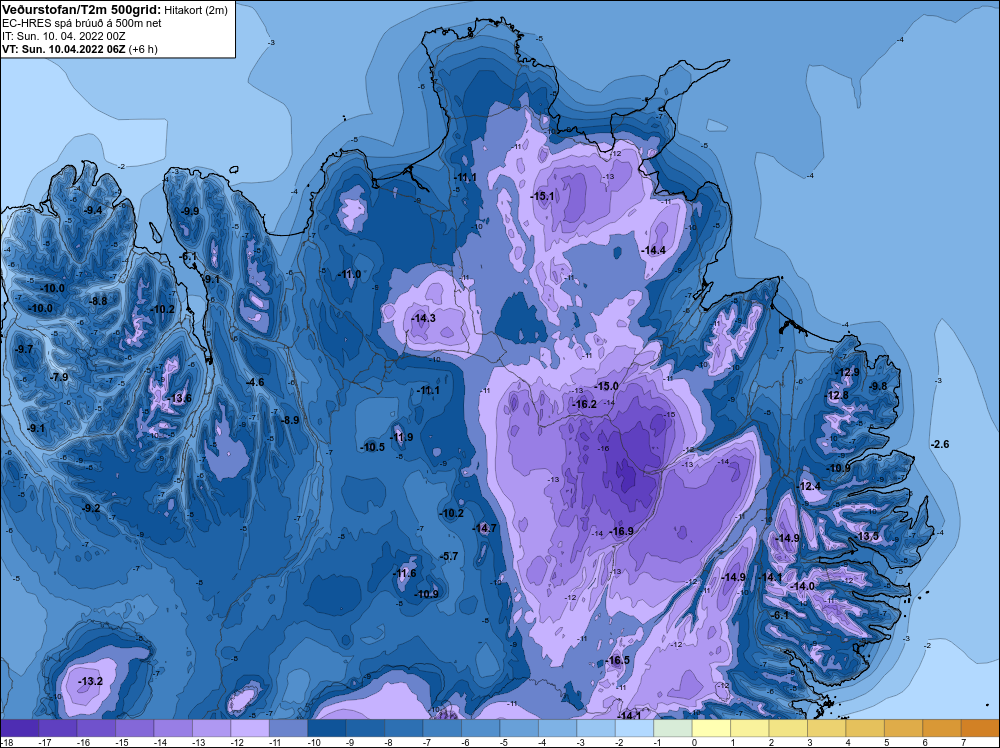Click the -13.2 temperature label
This screenshot has width=1000, height=748.
click(x=90, y=682)
